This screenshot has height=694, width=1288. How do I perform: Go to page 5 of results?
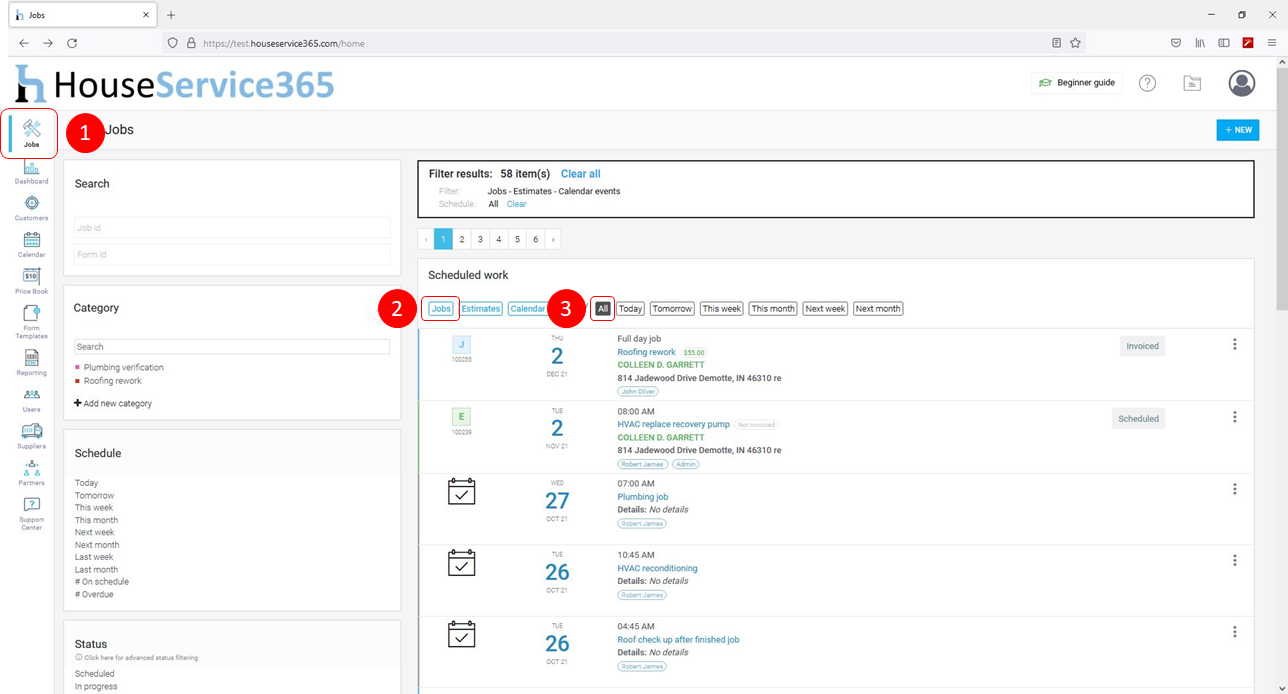pos(517,239)
